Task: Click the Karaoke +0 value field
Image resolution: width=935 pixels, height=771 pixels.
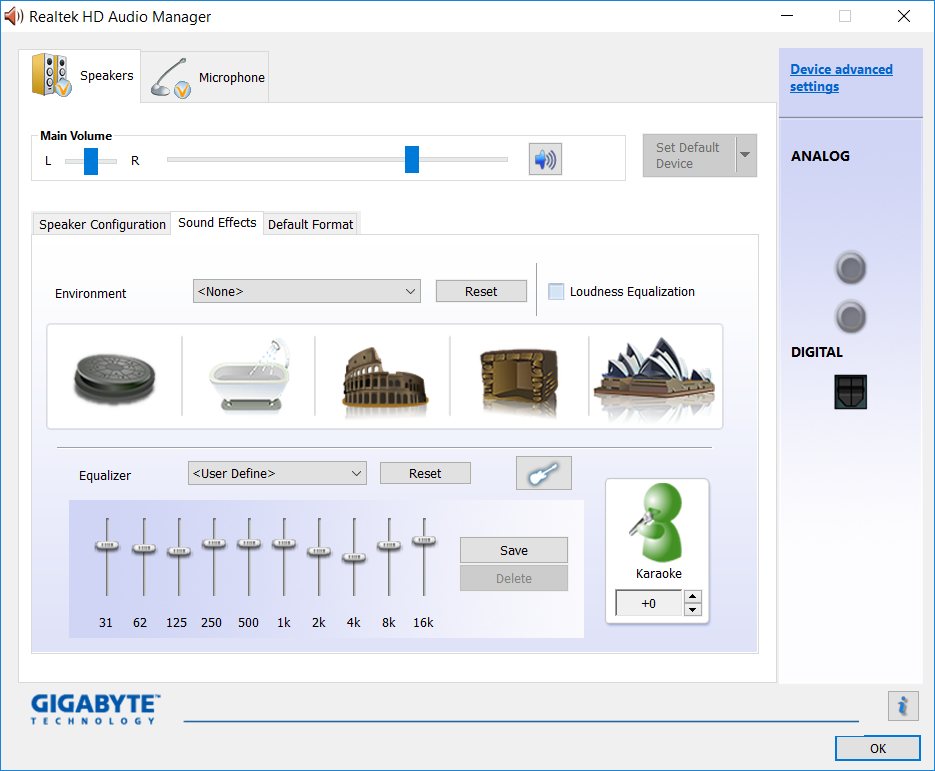Action: (649, 603)
